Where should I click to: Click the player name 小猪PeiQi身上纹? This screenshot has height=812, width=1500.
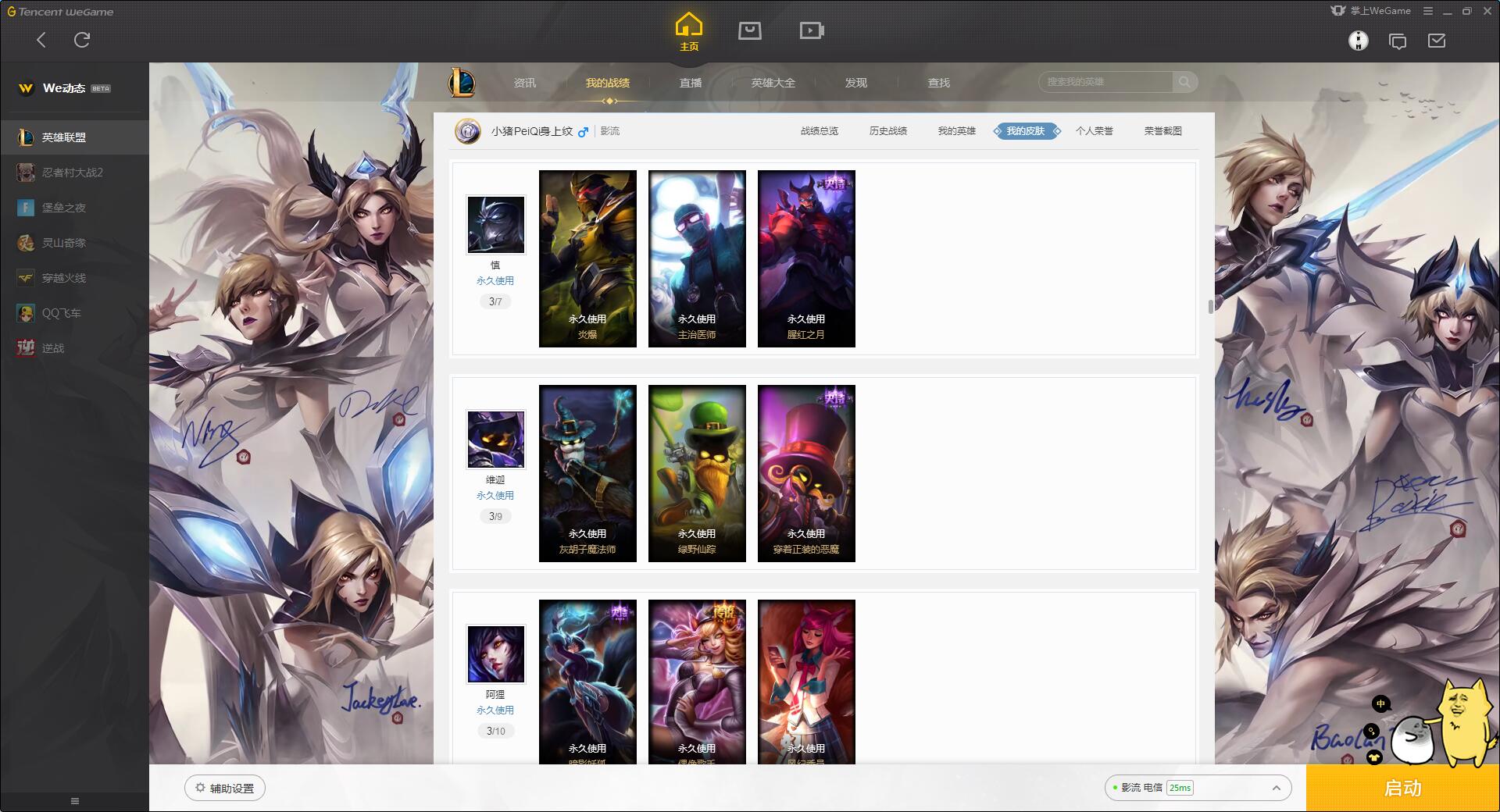click(x=532, y=131)
